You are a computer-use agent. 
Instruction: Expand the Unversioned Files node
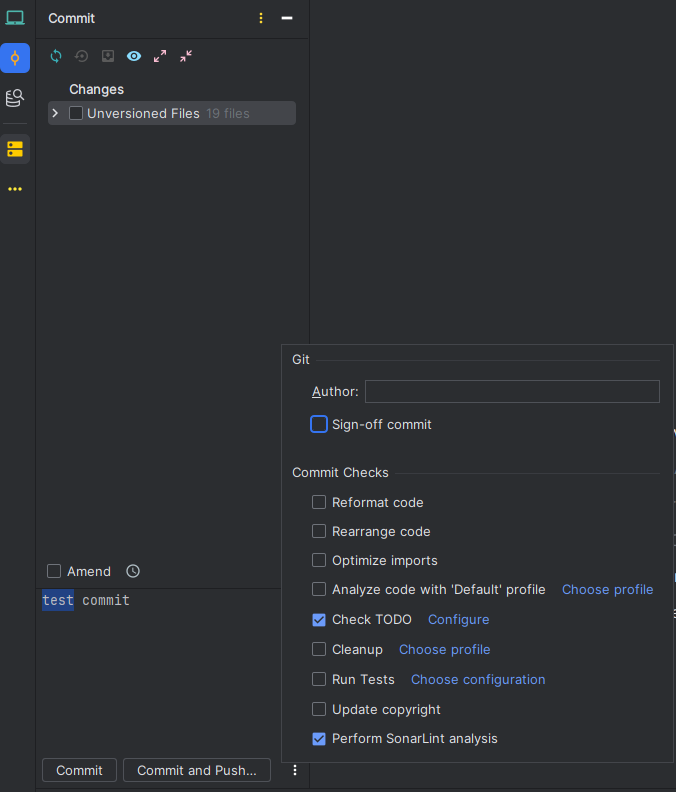[56, 113]
